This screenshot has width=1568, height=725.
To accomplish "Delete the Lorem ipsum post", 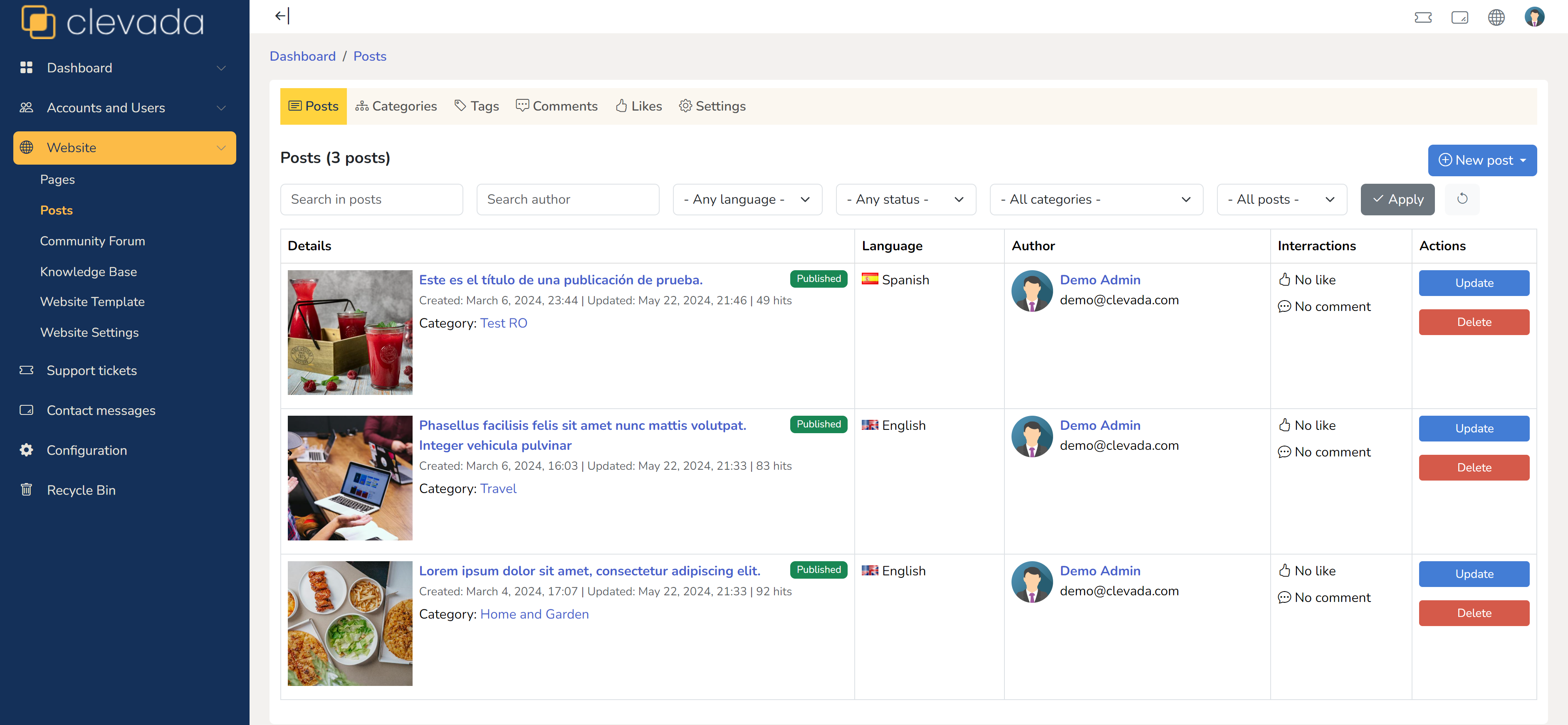I will pyautogui.click(x=1474, y=612).
